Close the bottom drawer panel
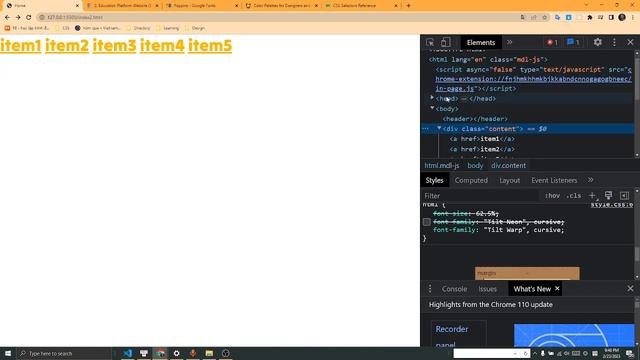The width and height of the screenshot is (640, 360). pyautogui.click(x=630, y=289)
